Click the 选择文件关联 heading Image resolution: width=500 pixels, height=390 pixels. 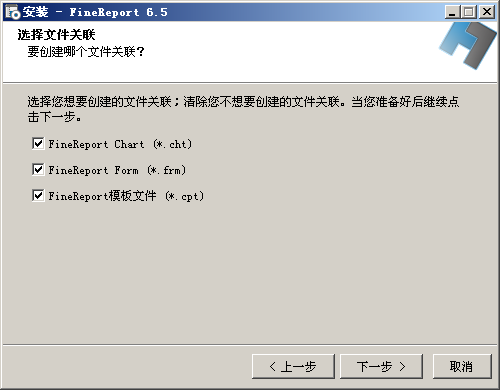pyautogui.click(x=56, y=35)
